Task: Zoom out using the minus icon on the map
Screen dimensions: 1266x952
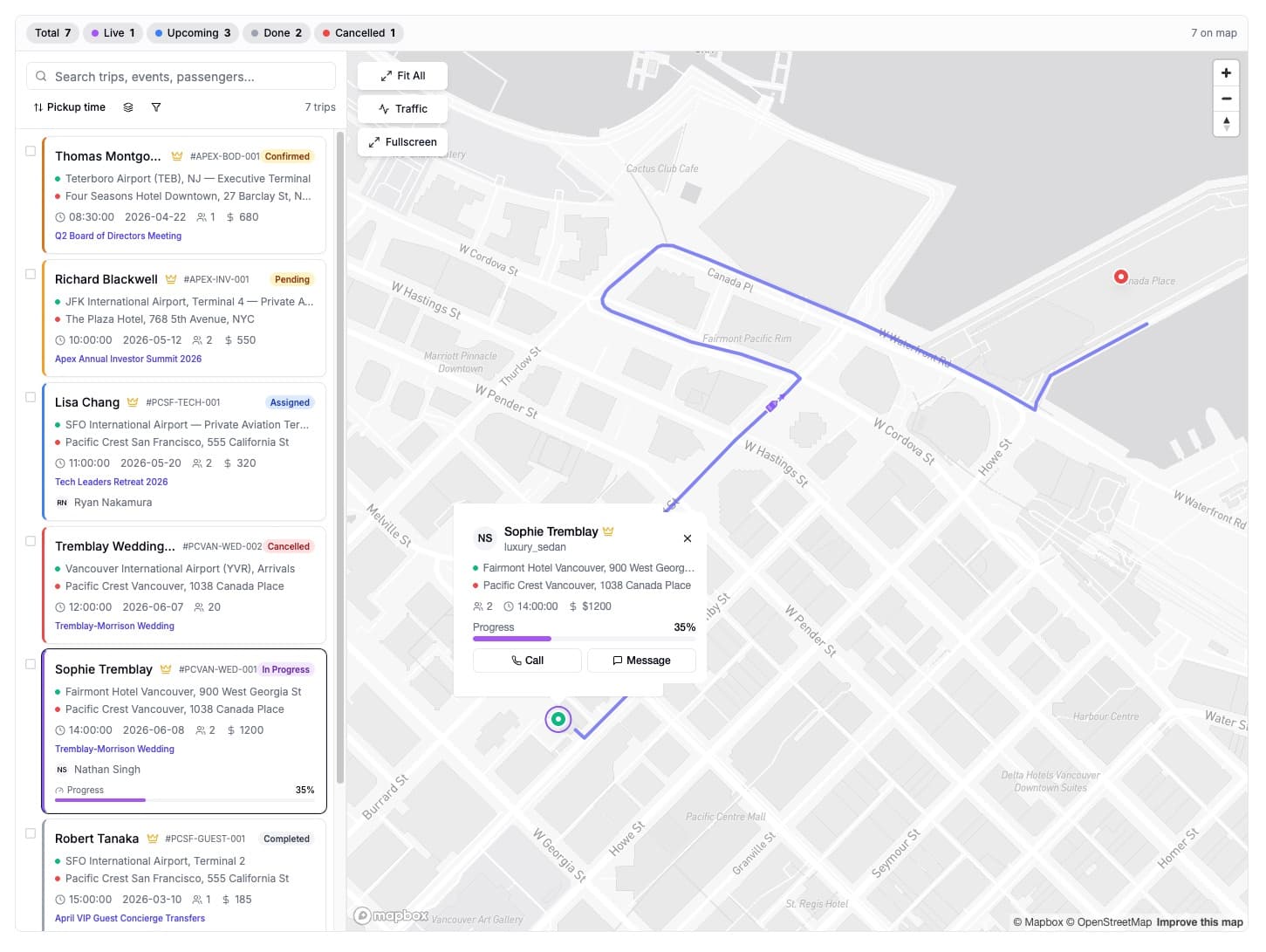Action: pyautogui.click(x=1226, y=98)
